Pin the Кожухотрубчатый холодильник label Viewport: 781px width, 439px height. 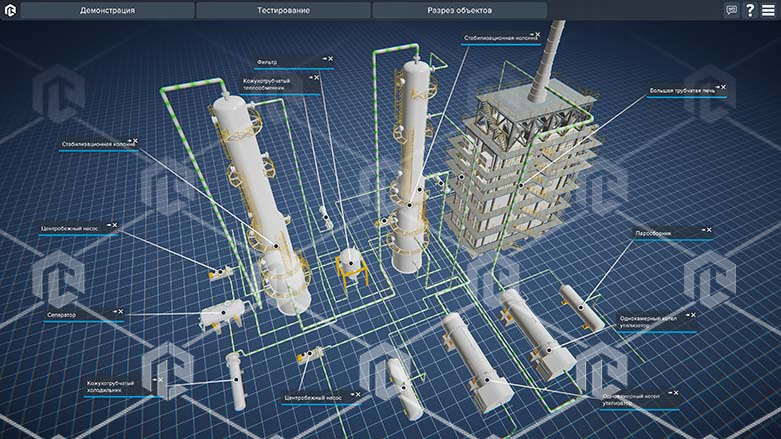(x=154, y=380)
